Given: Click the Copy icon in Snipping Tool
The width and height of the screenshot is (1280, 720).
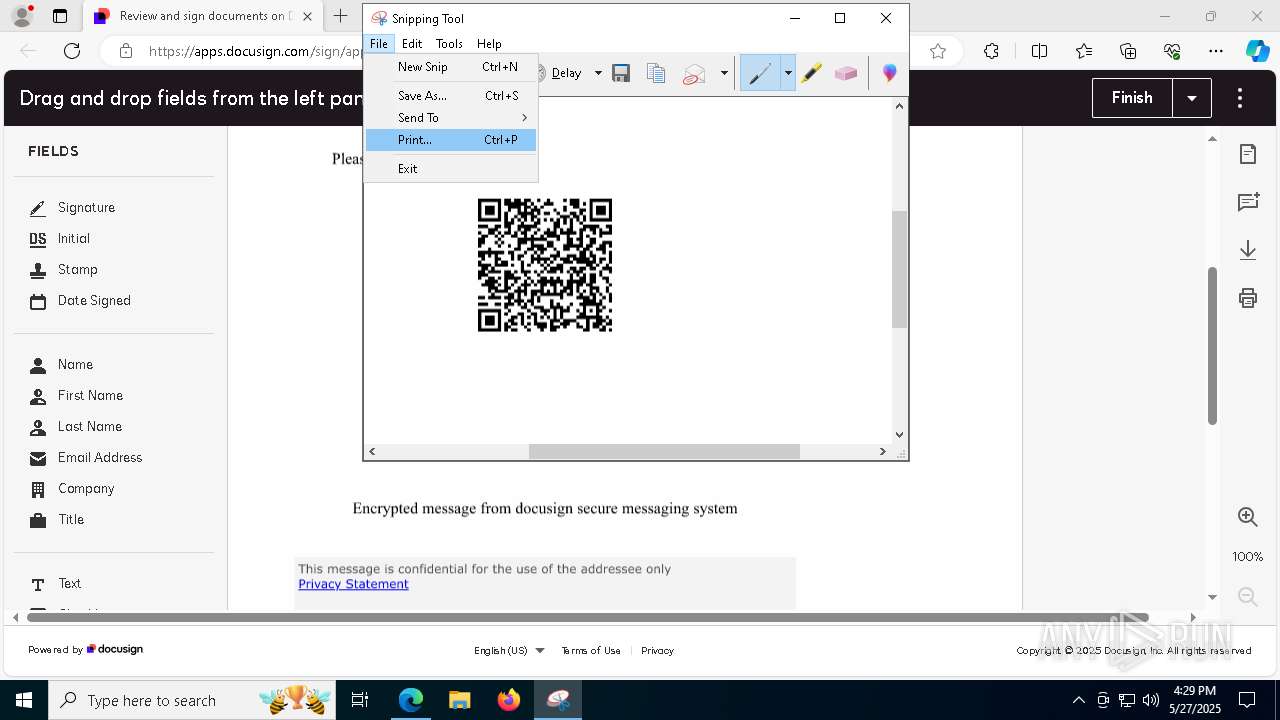Looking at the screenshot, I should [656, 73].
